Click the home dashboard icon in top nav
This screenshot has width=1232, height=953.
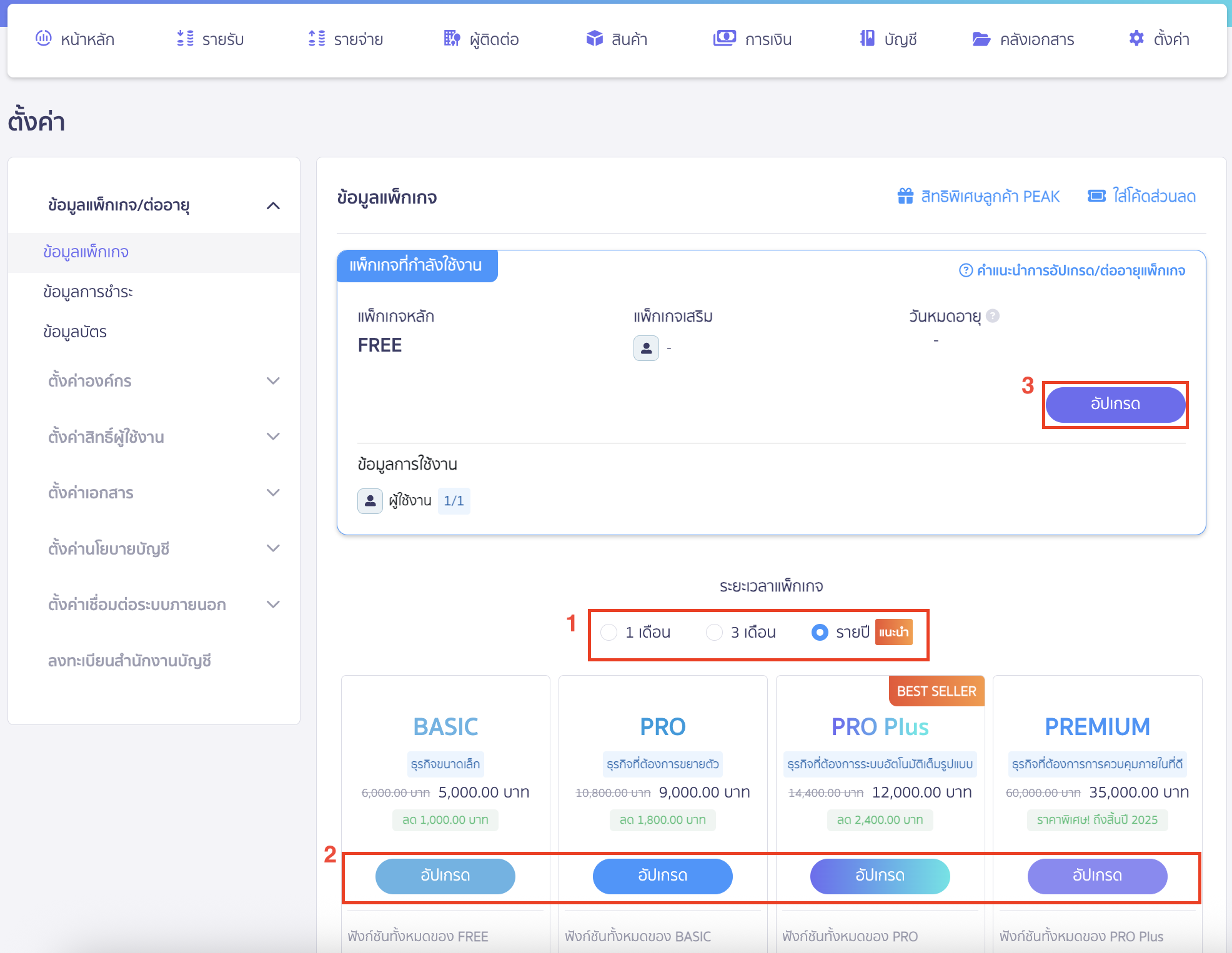click(43, 39)
